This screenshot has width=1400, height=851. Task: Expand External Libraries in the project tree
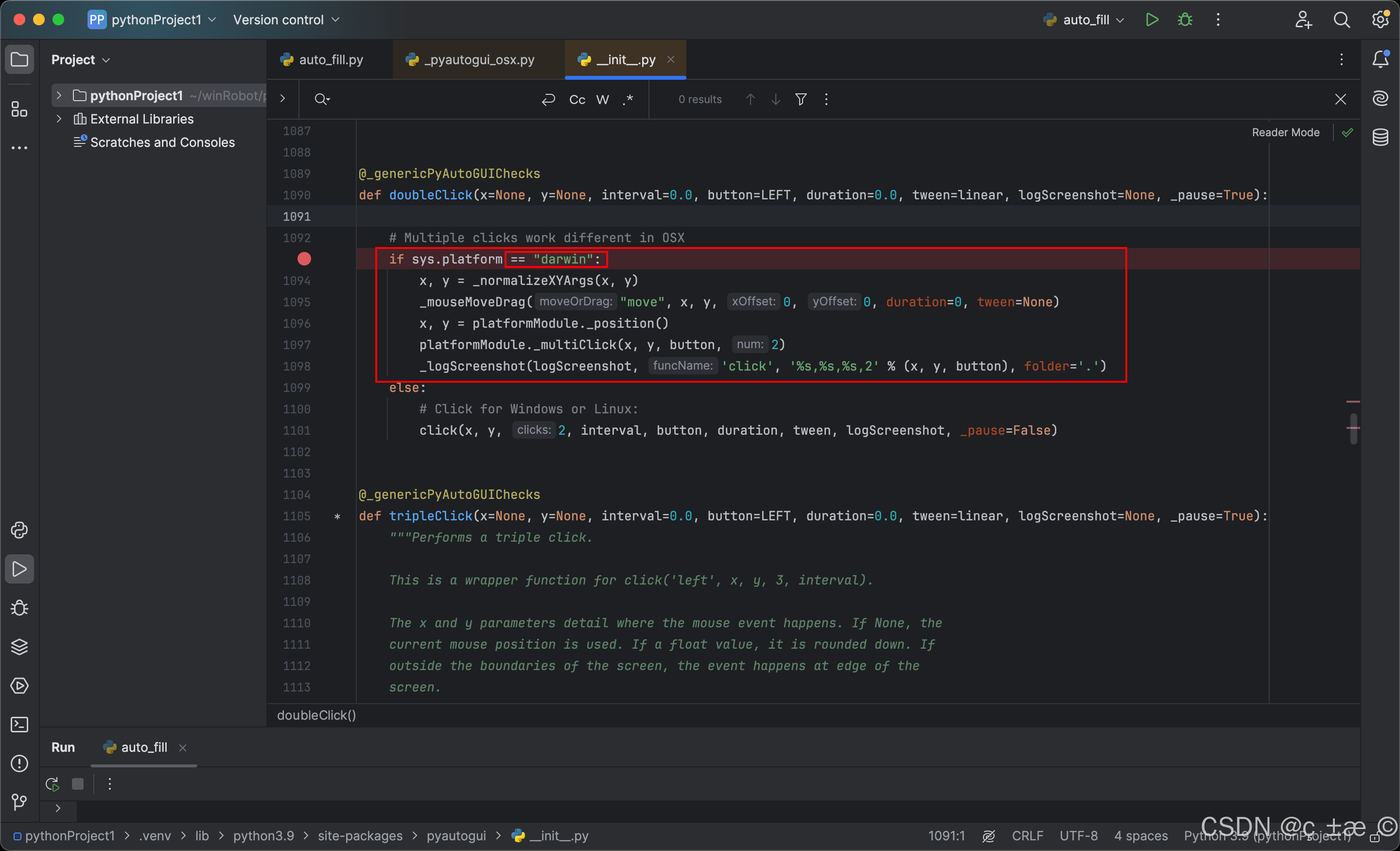[59, 119]
